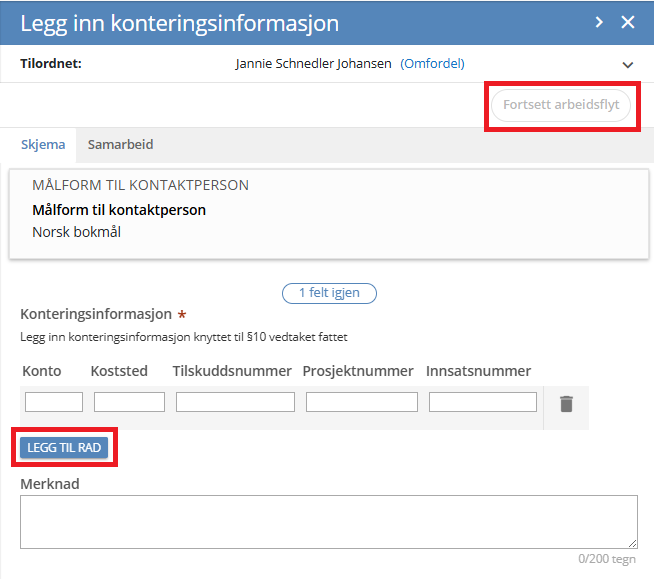Open the Samarbeid tab
Screen dimensions: 654x579
[120, 144]
